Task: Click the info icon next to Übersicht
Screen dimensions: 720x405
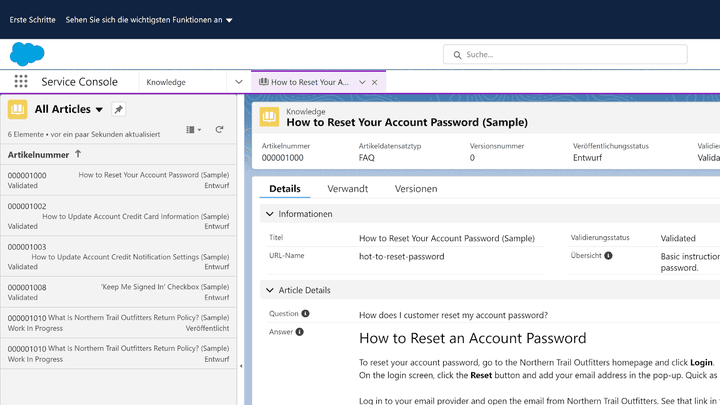Action: coord(608,256)
